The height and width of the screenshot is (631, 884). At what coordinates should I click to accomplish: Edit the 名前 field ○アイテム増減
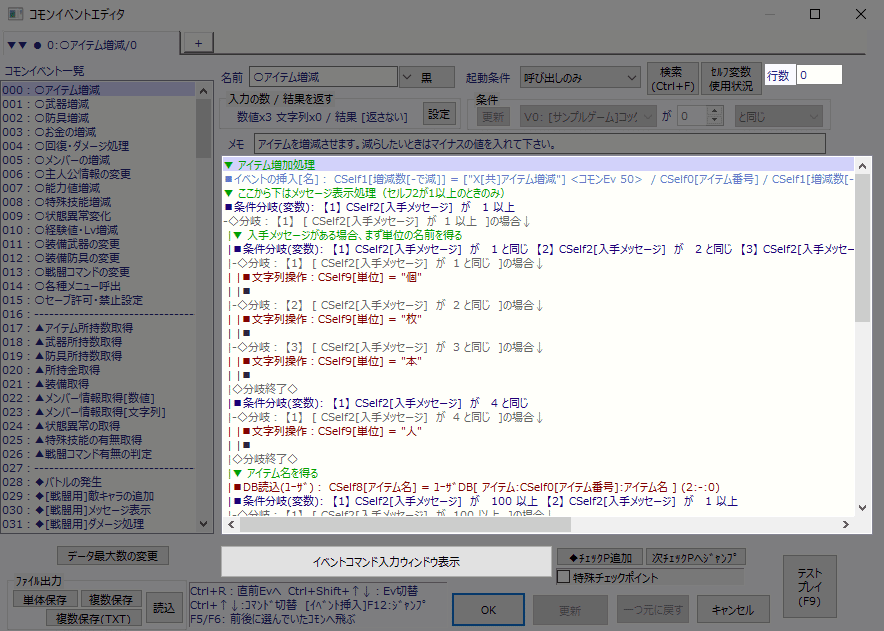tap(324, 77)
